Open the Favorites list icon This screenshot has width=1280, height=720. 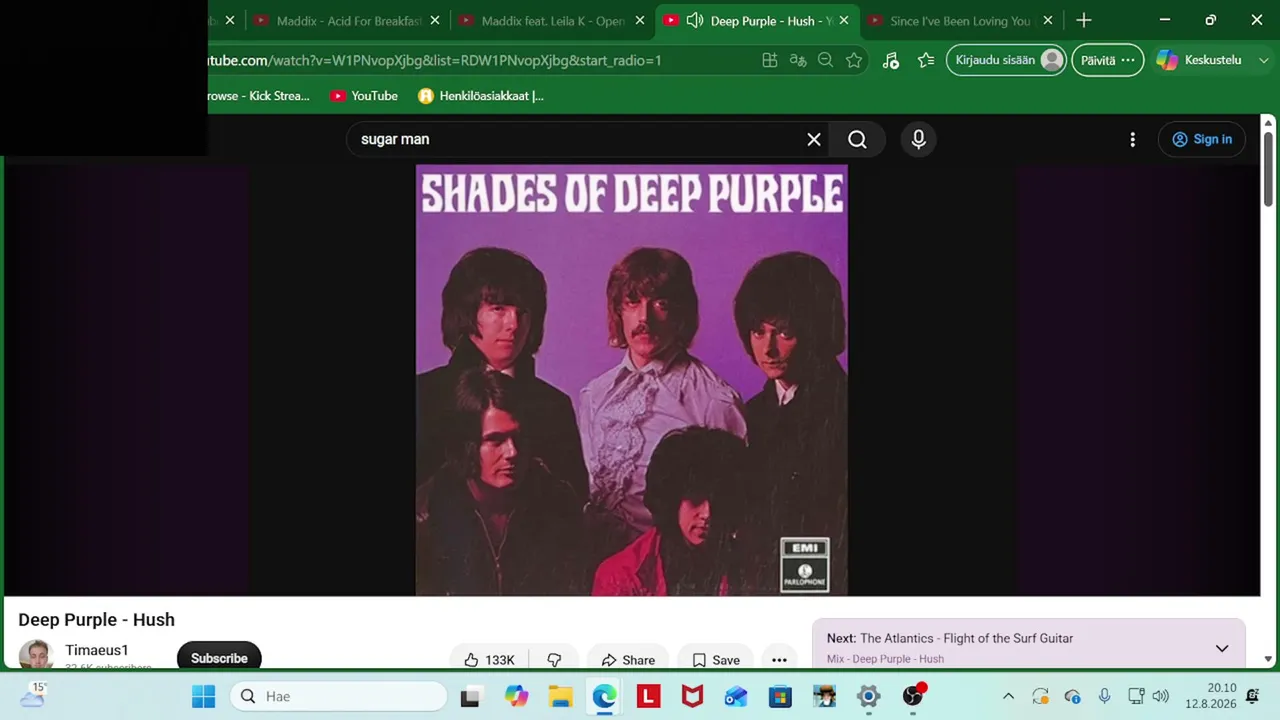926,60
